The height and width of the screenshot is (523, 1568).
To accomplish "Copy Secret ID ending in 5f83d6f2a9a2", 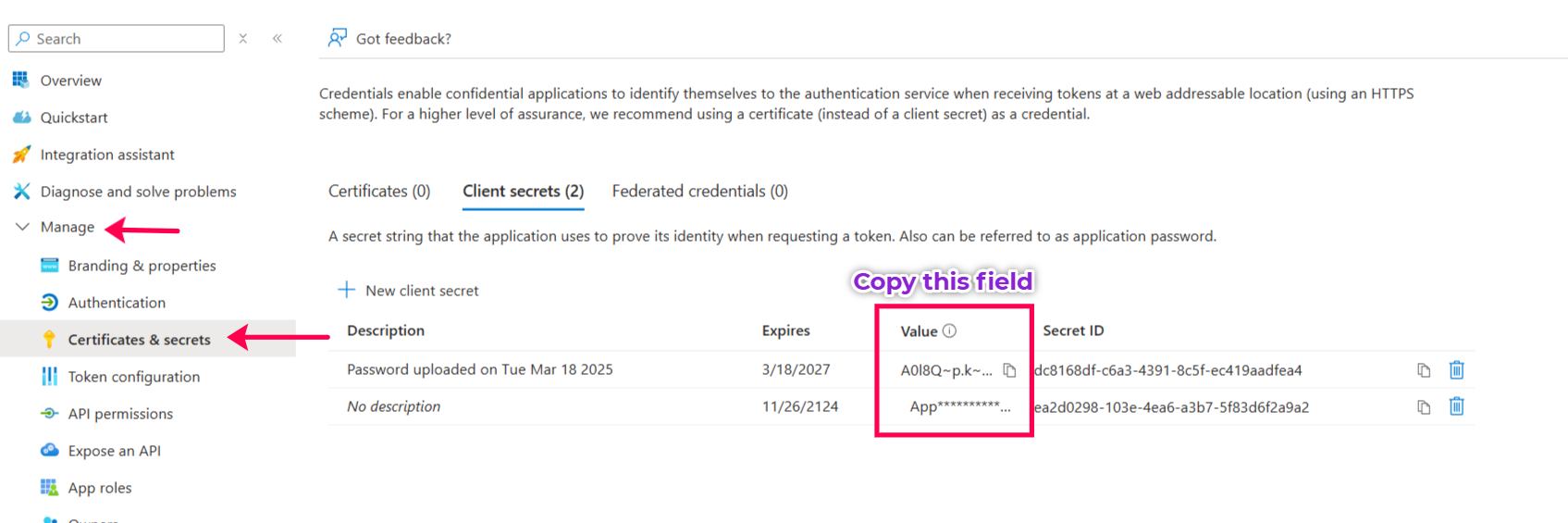I will [x=1424, y=407].
